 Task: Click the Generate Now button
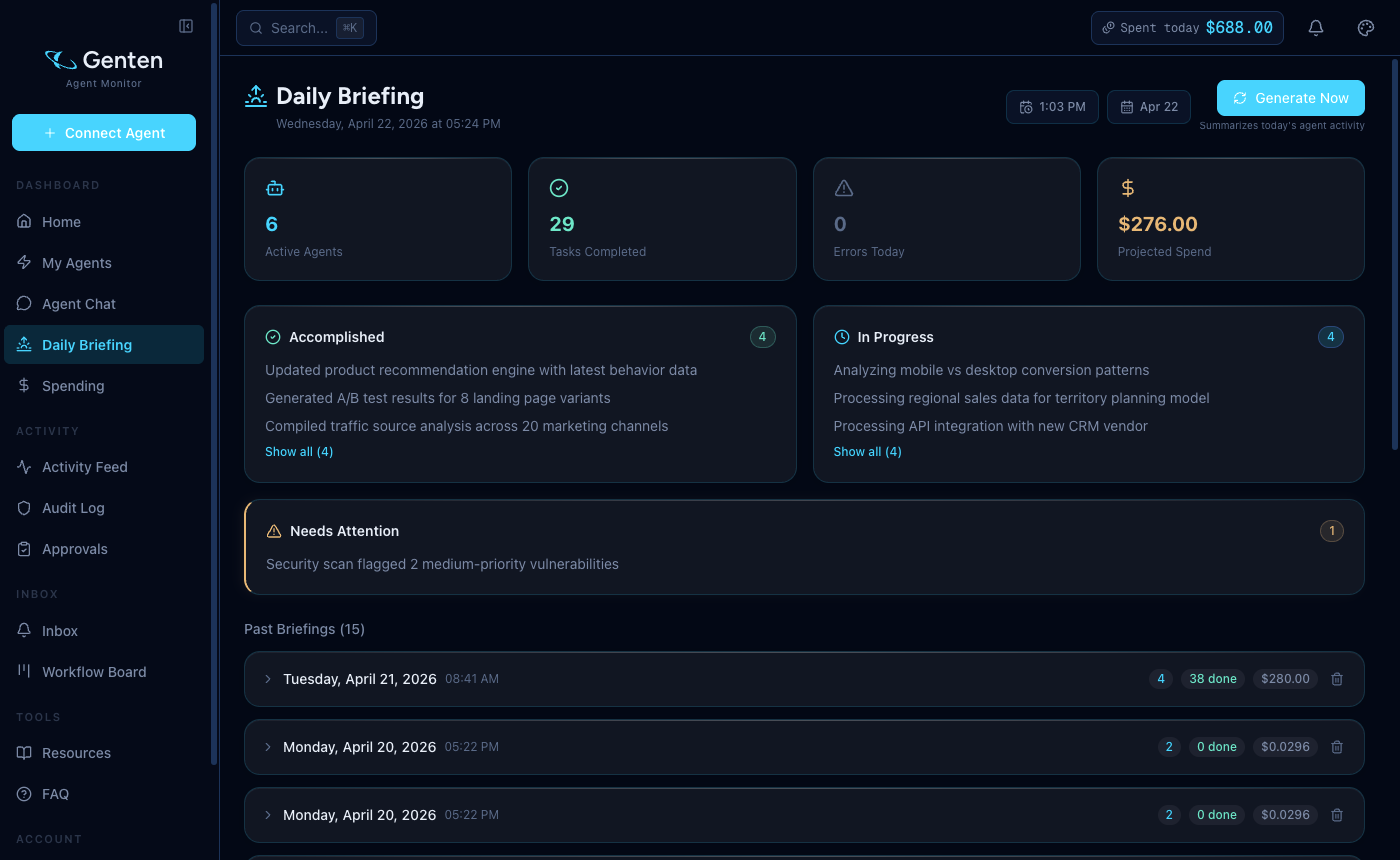1291,98
